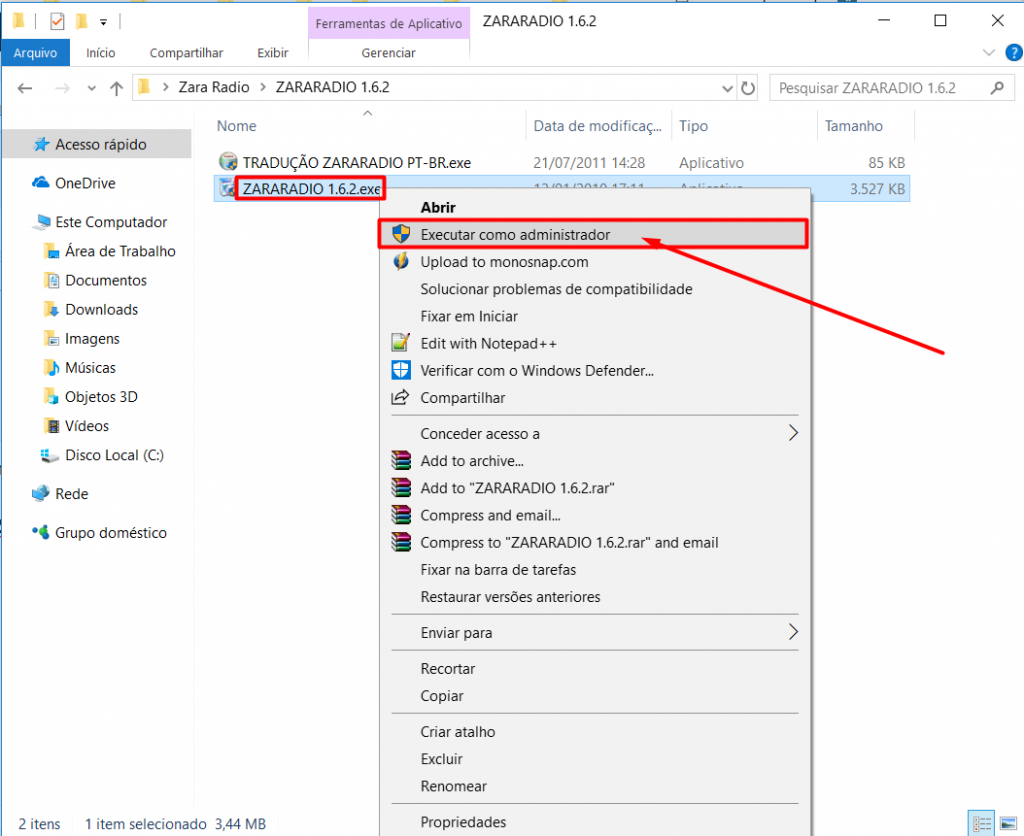Expand the Conceder acesso a submenu arrow

[793, 433]
